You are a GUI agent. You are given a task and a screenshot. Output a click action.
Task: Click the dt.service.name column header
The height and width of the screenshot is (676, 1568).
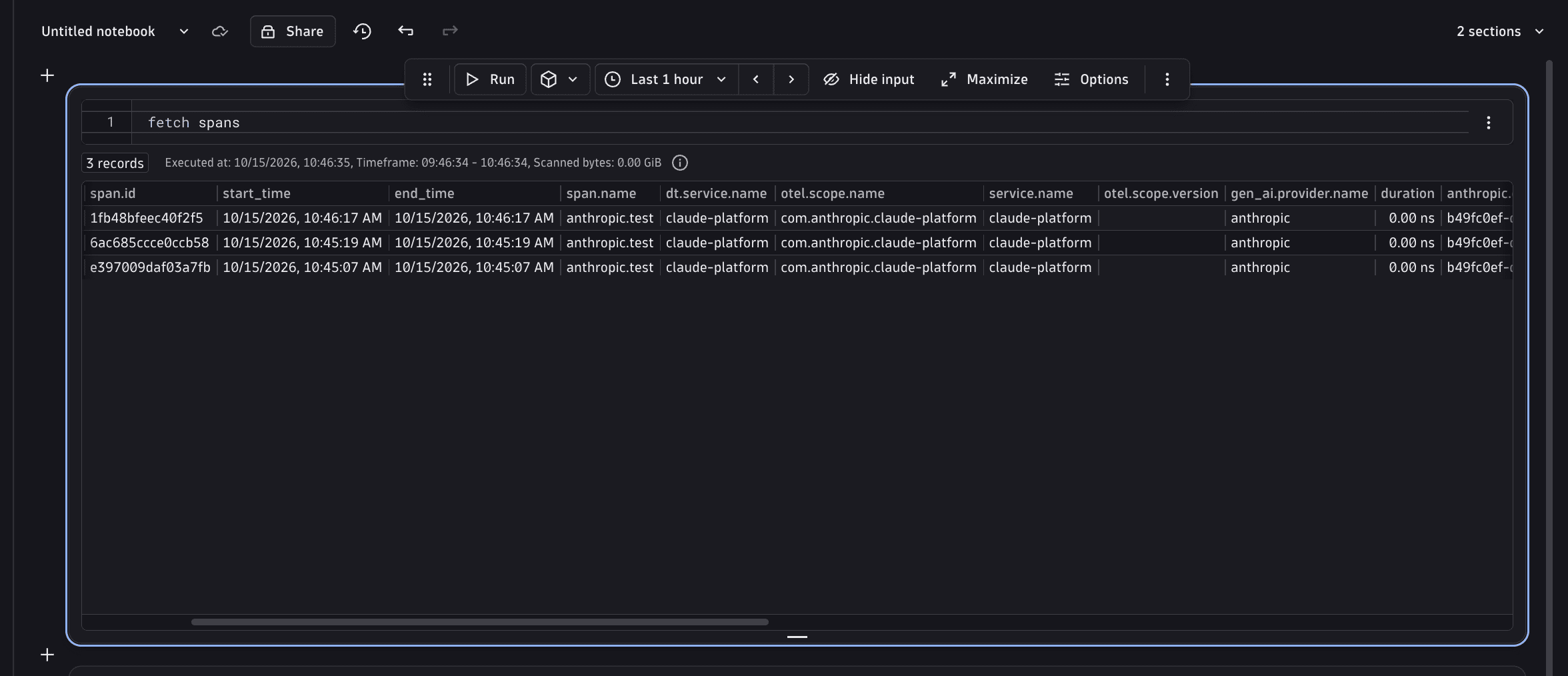[x=716, y=193]
